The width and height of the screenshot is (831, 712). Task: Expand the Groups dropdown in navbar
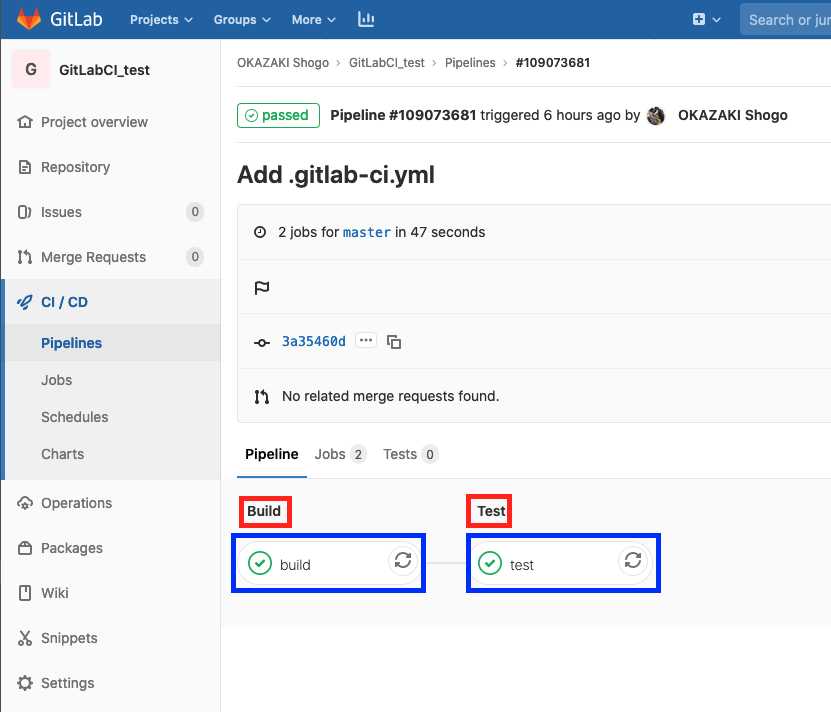coord(242,20)
